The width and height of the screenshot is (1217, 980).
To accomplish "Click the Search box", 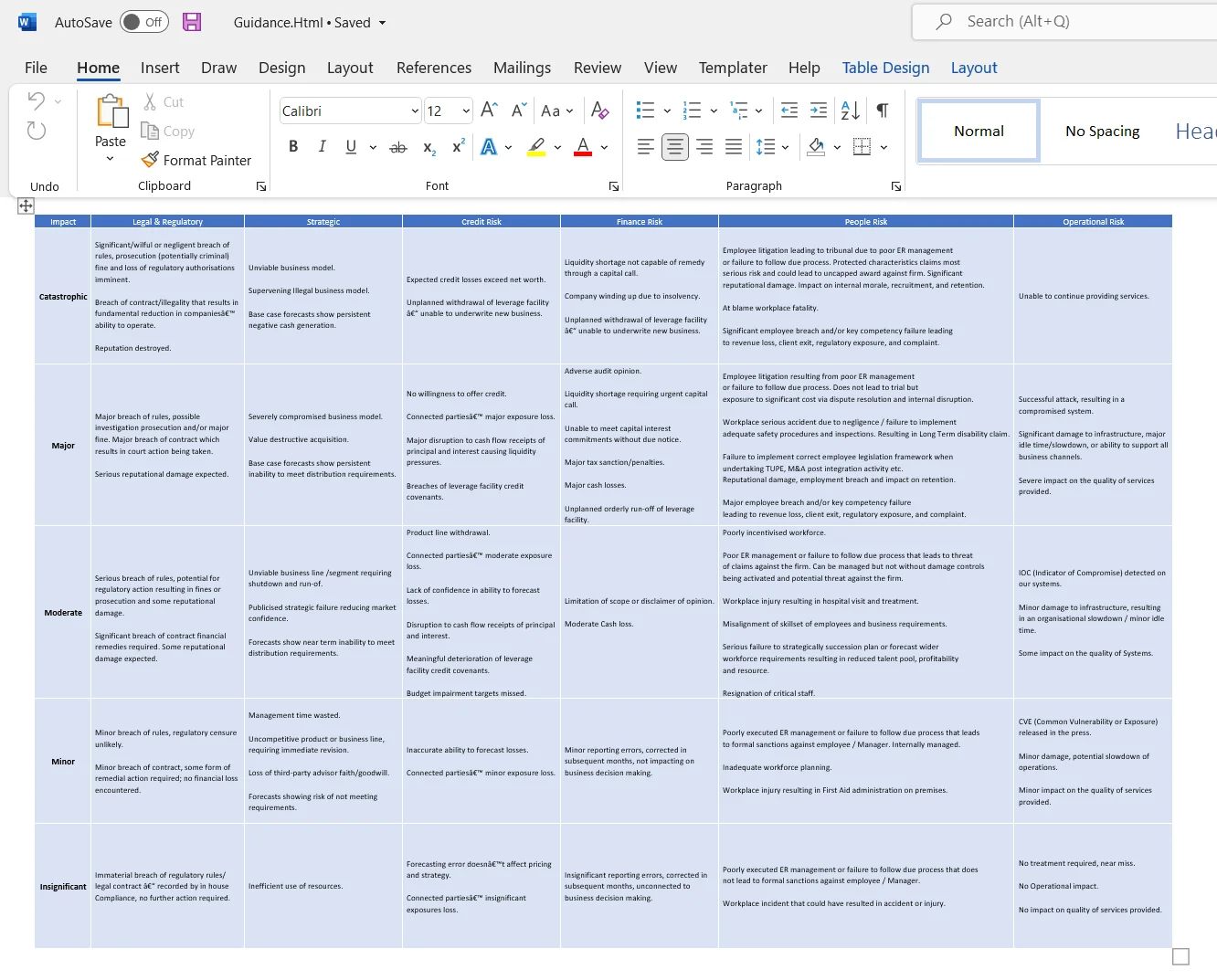I will (x=1064, y=21).
